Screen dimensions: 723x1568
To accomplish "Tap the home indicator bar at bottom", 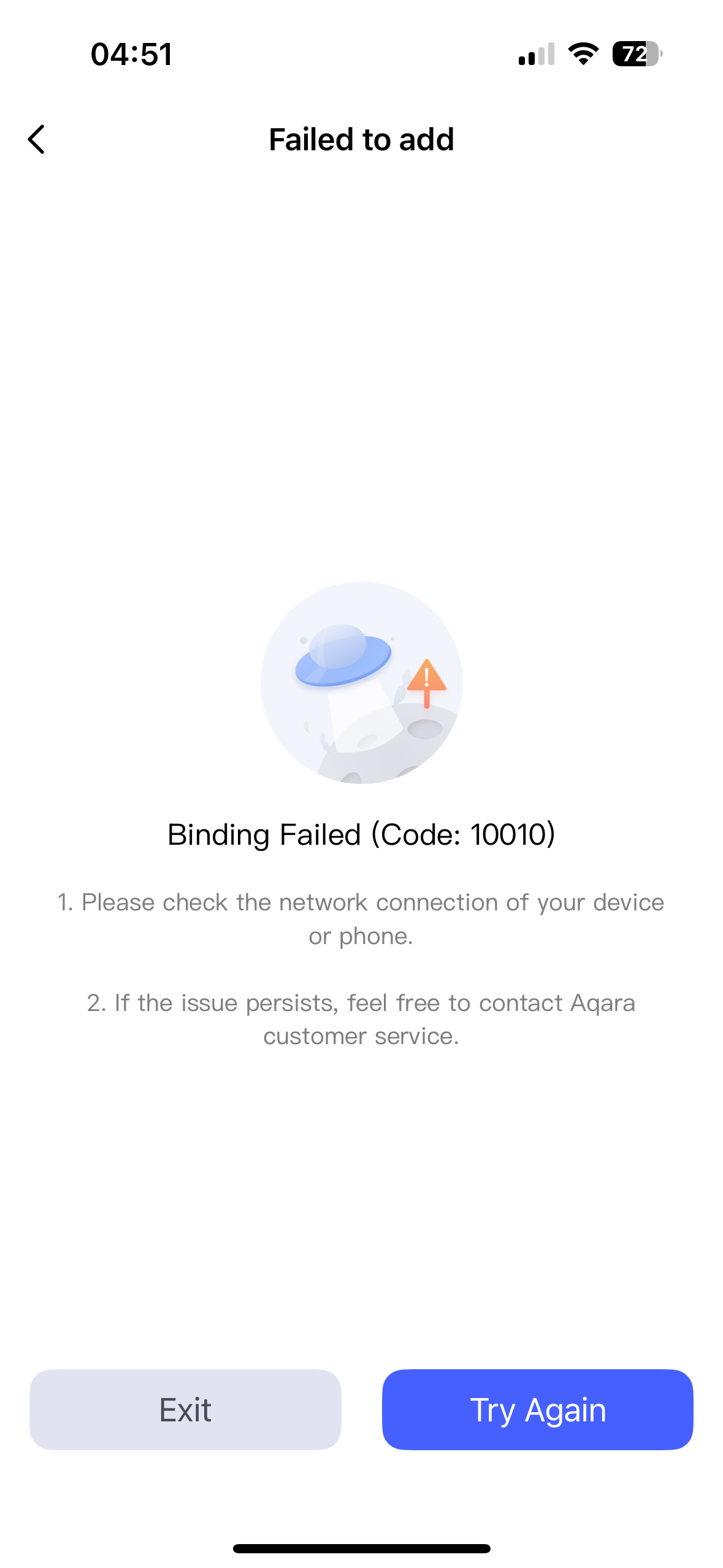I will click(361, 1548).
